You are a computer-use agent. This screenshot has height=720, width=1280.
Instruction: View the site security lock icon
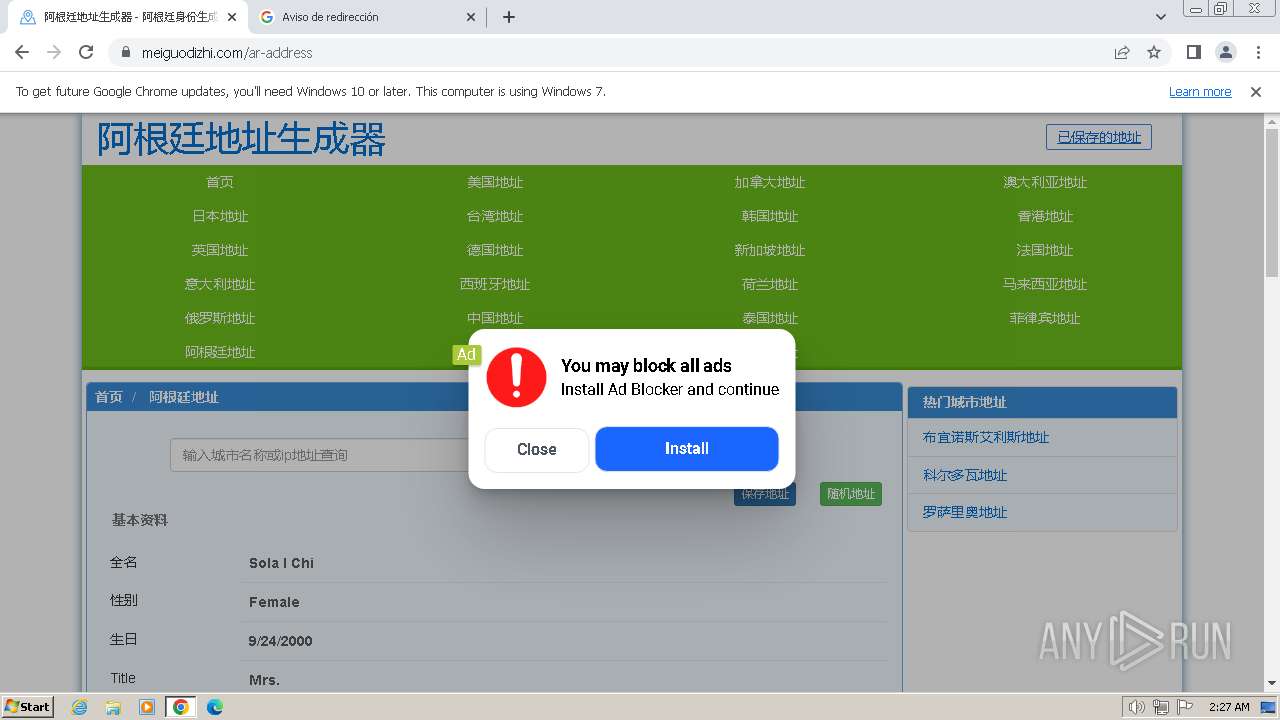coord(126,52)
